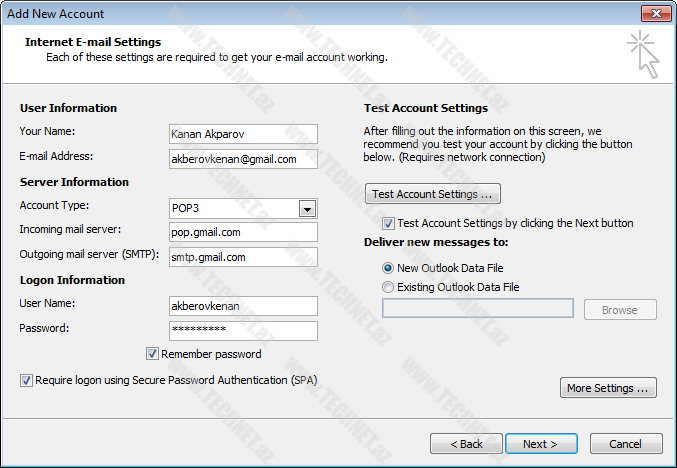Close the Add New Account dialog
The height and width of the screenshot is (468, 677).
pyautogui.click(x=656, y=13)
